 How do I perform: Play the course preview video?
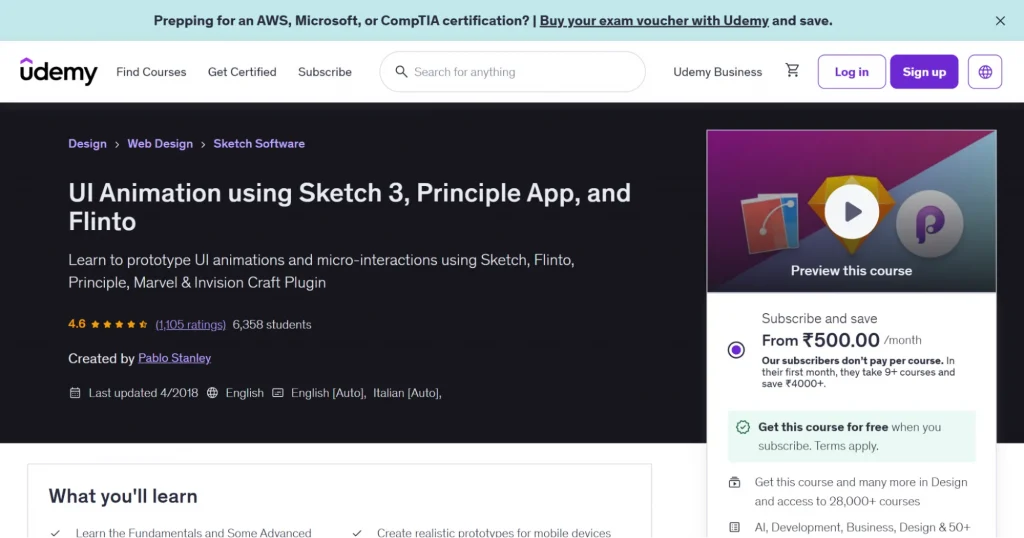pos(852,212)
